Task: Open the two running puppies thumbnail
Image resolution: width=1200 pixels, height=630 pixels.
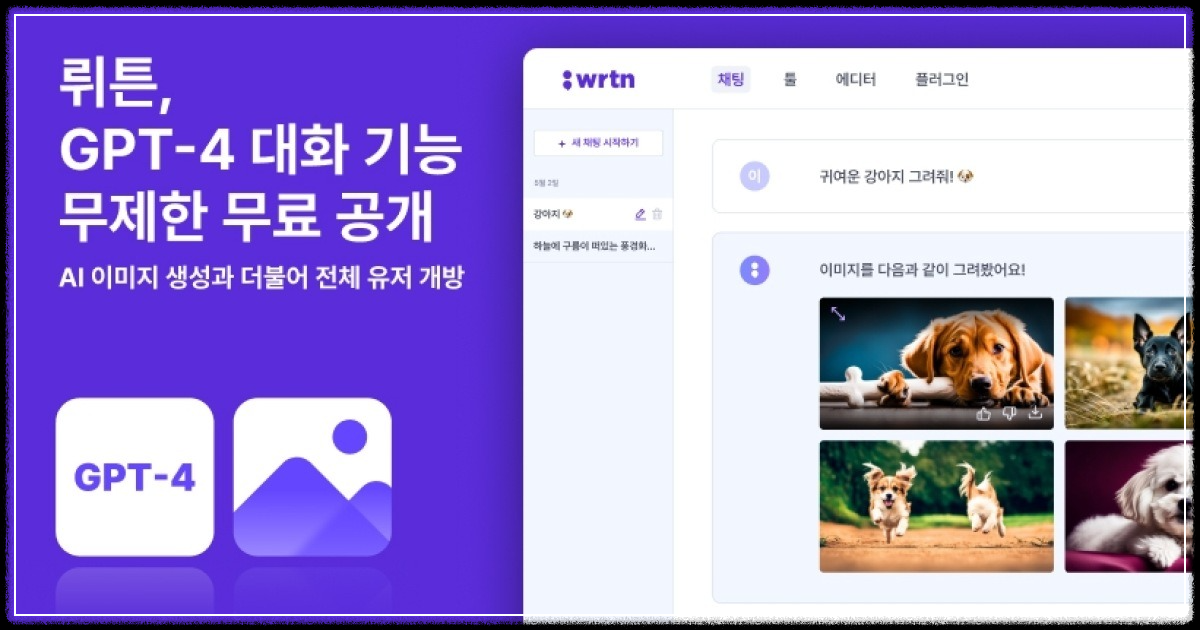Action: coord(936,506)
